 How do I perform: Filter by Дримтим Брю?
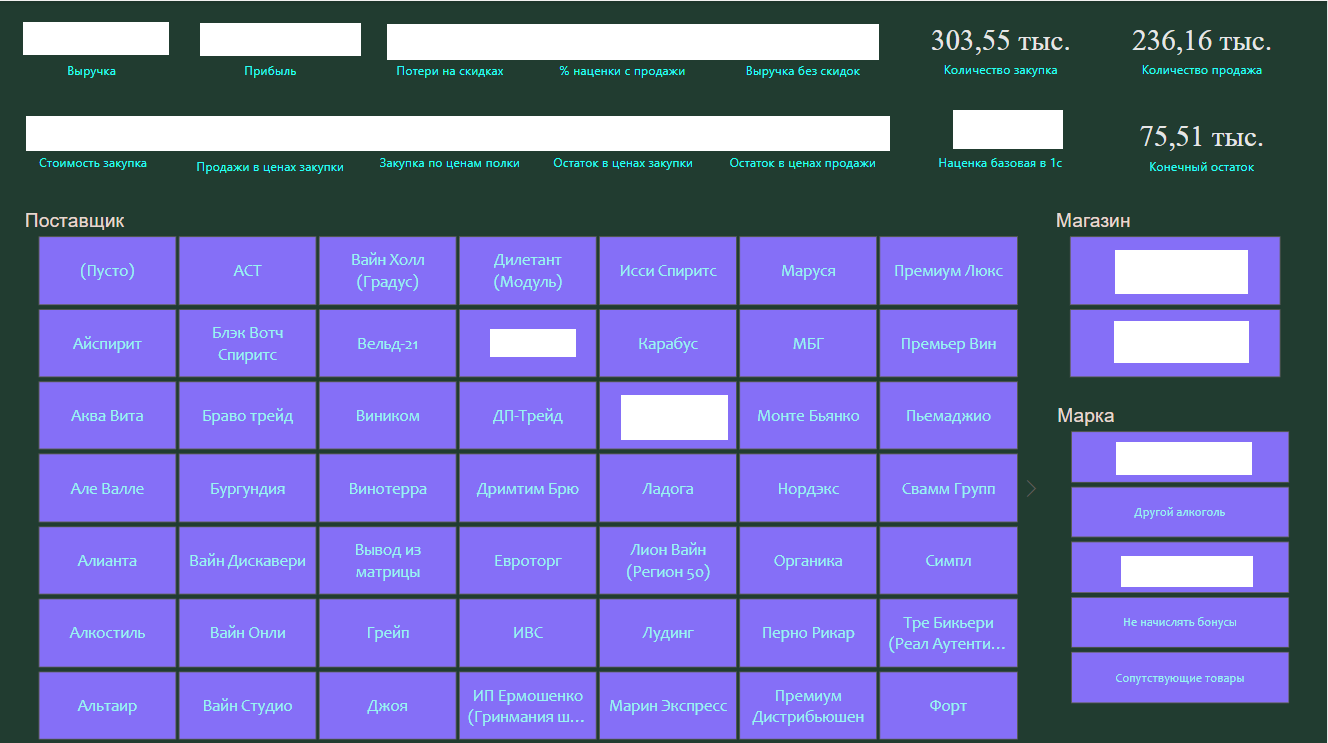click(528, 488)
